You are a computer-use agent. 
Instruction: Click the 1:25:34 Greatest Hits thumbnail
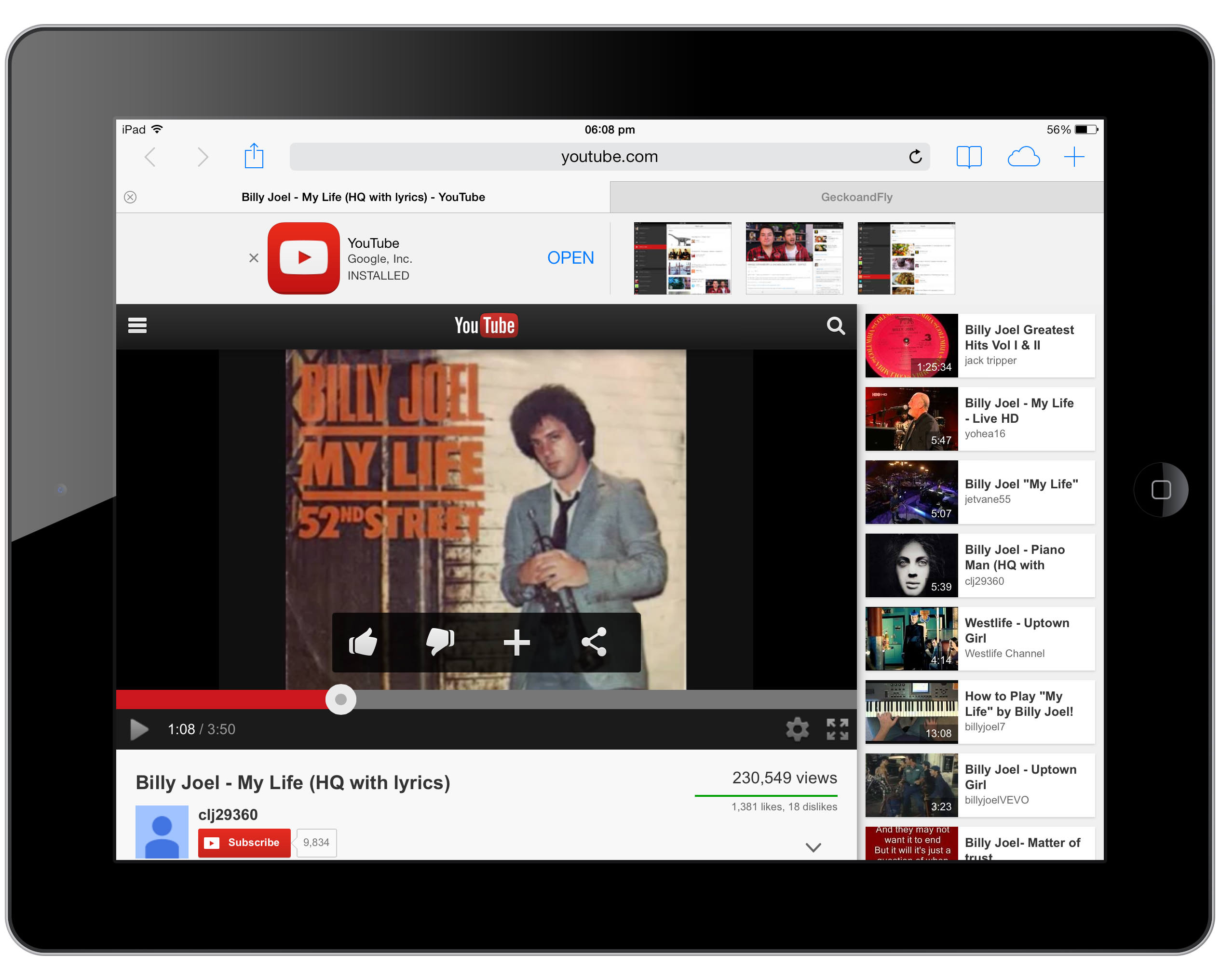[911, 346]
